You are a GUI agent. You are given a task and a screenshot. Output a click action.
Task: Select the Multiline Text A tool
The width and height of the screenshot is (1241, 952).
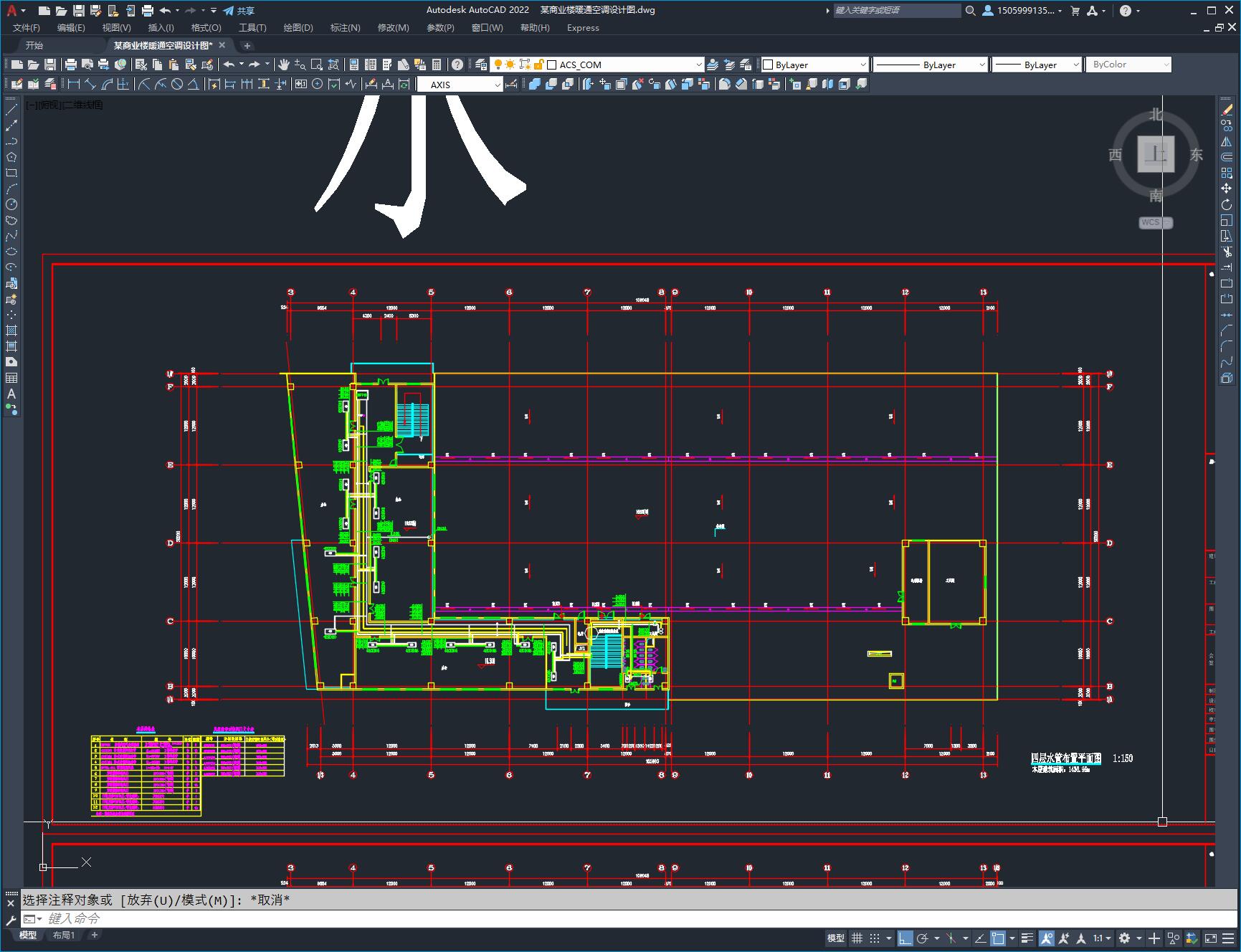coord(11,394)
